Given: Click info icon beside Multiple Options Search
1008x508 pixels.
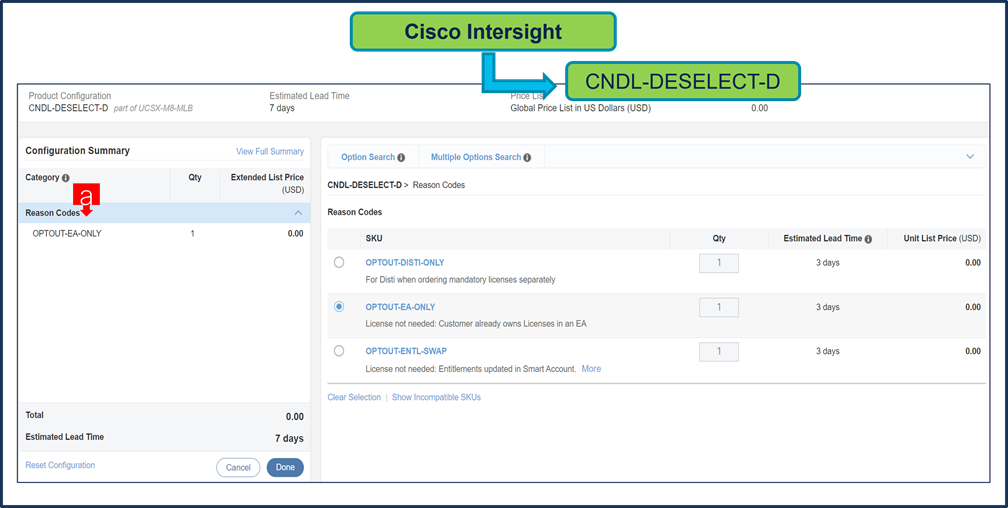Looking at the screenshot, I should point(527,158).
